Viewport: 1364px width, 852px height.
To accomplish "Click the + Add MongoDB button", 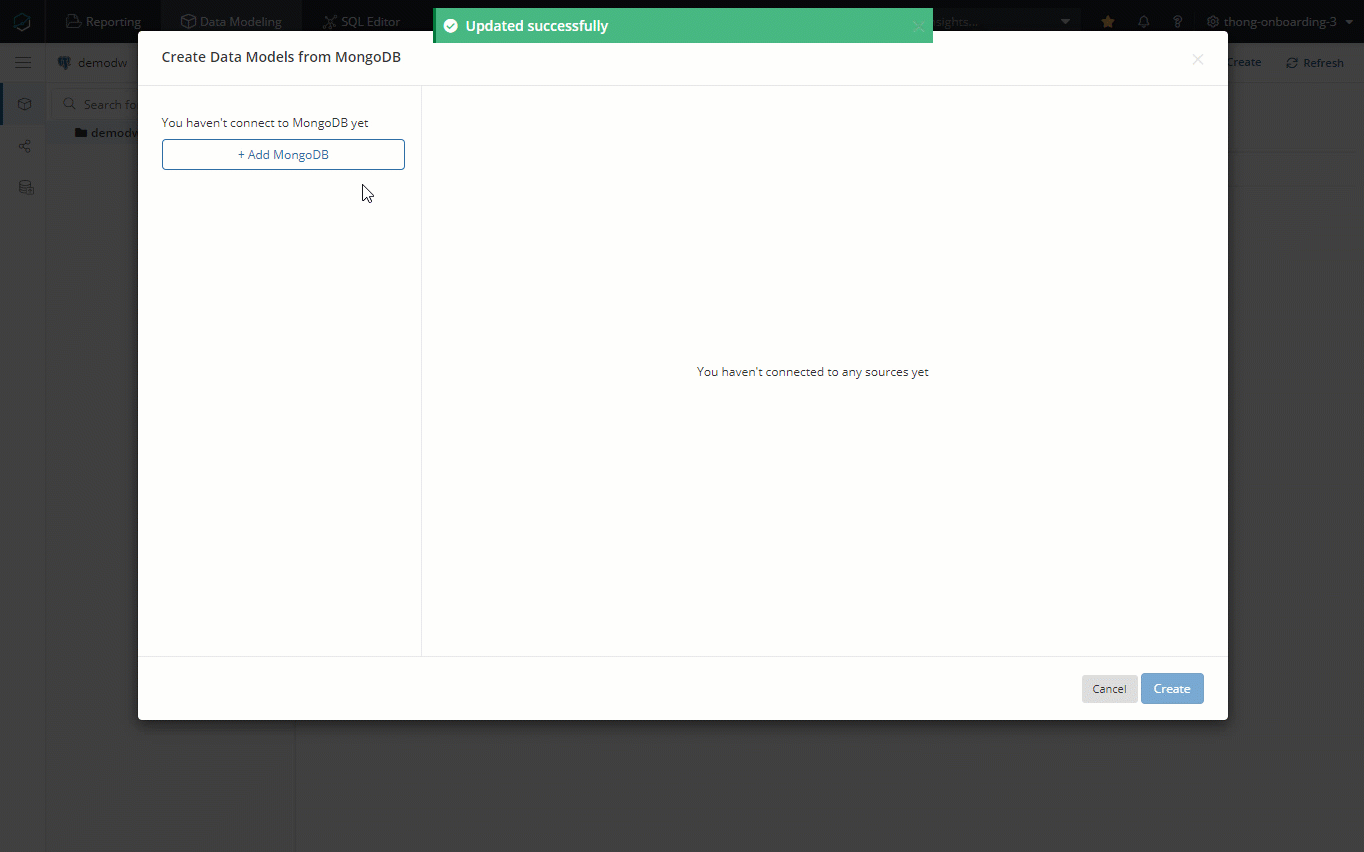I will coord(283,155).
